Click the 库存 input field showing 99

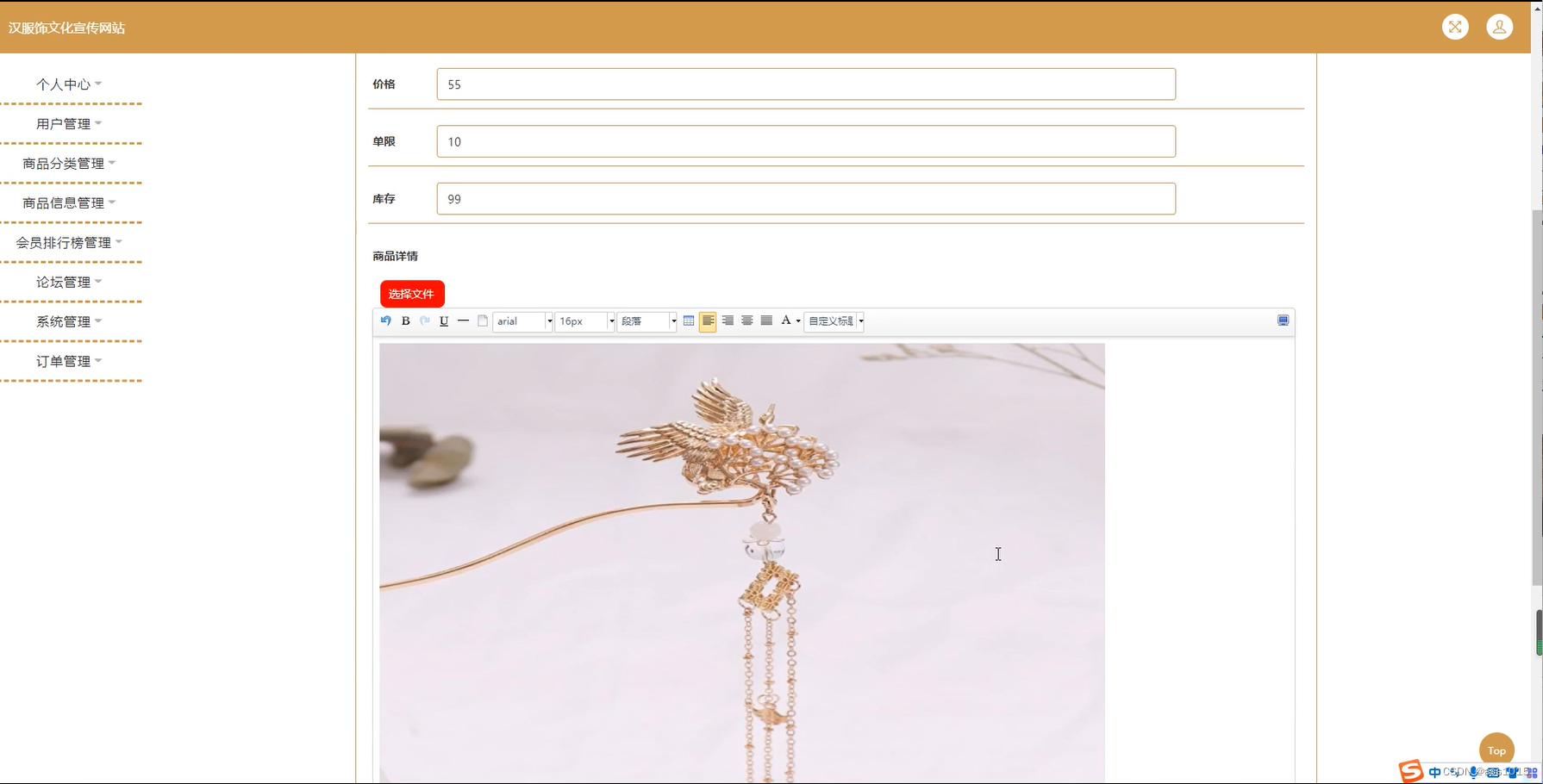pyautogui.click(x=805, y=199)
